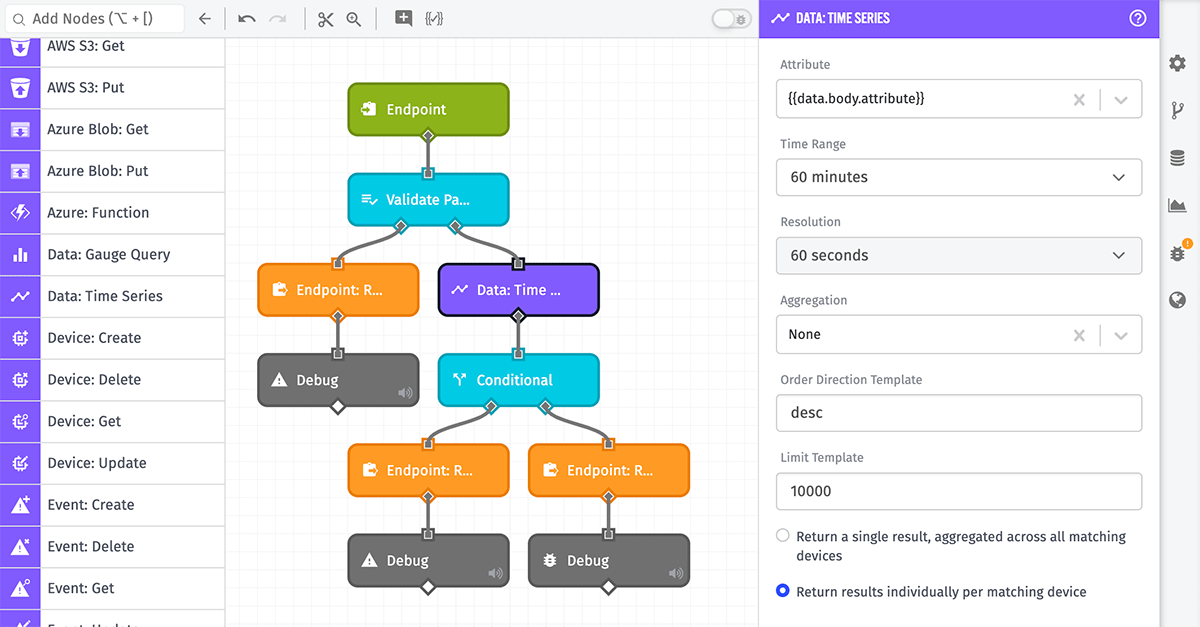Select results individually per matching device
The image size is (1200, 627).
783,591
